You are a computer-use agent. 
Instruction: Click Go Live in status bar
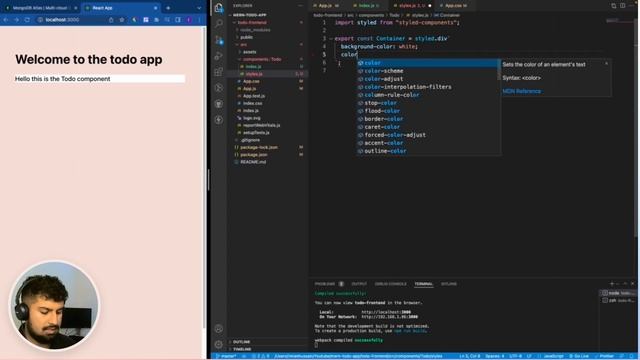(x=579, y=356)
